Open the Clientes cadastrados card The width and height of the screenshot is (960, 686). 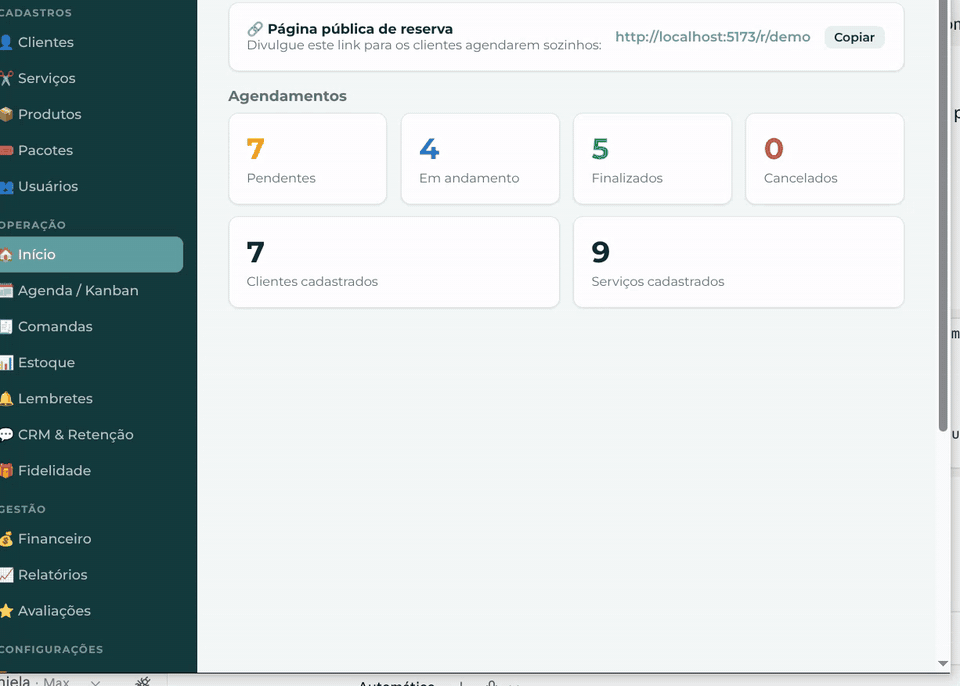coord(394,262)
